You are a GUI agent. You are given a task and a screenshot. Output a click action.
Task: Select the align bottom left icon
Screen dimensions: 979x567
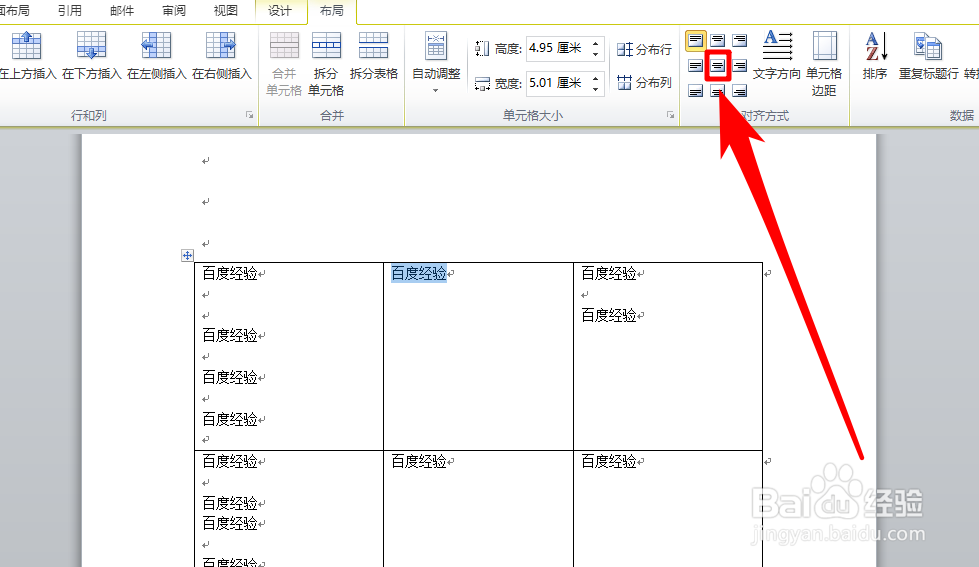(x=696, y=91)
